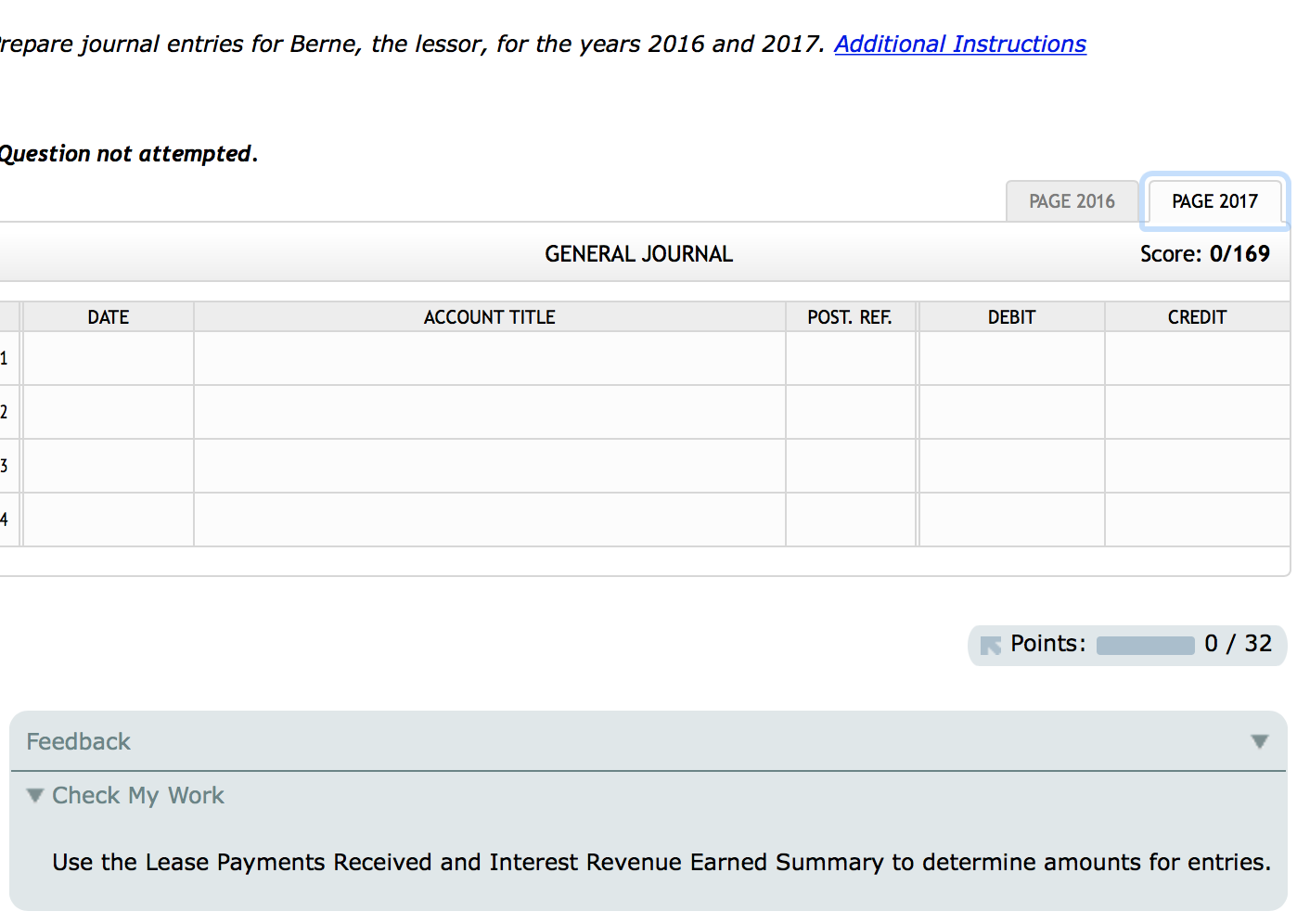Click the DEBIT cell in row 1

[x=1010, y=358]
